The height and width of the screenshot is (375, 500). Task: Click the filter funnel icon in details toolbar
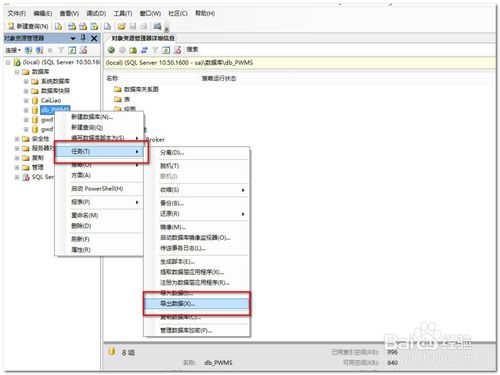tap(155, 50)
